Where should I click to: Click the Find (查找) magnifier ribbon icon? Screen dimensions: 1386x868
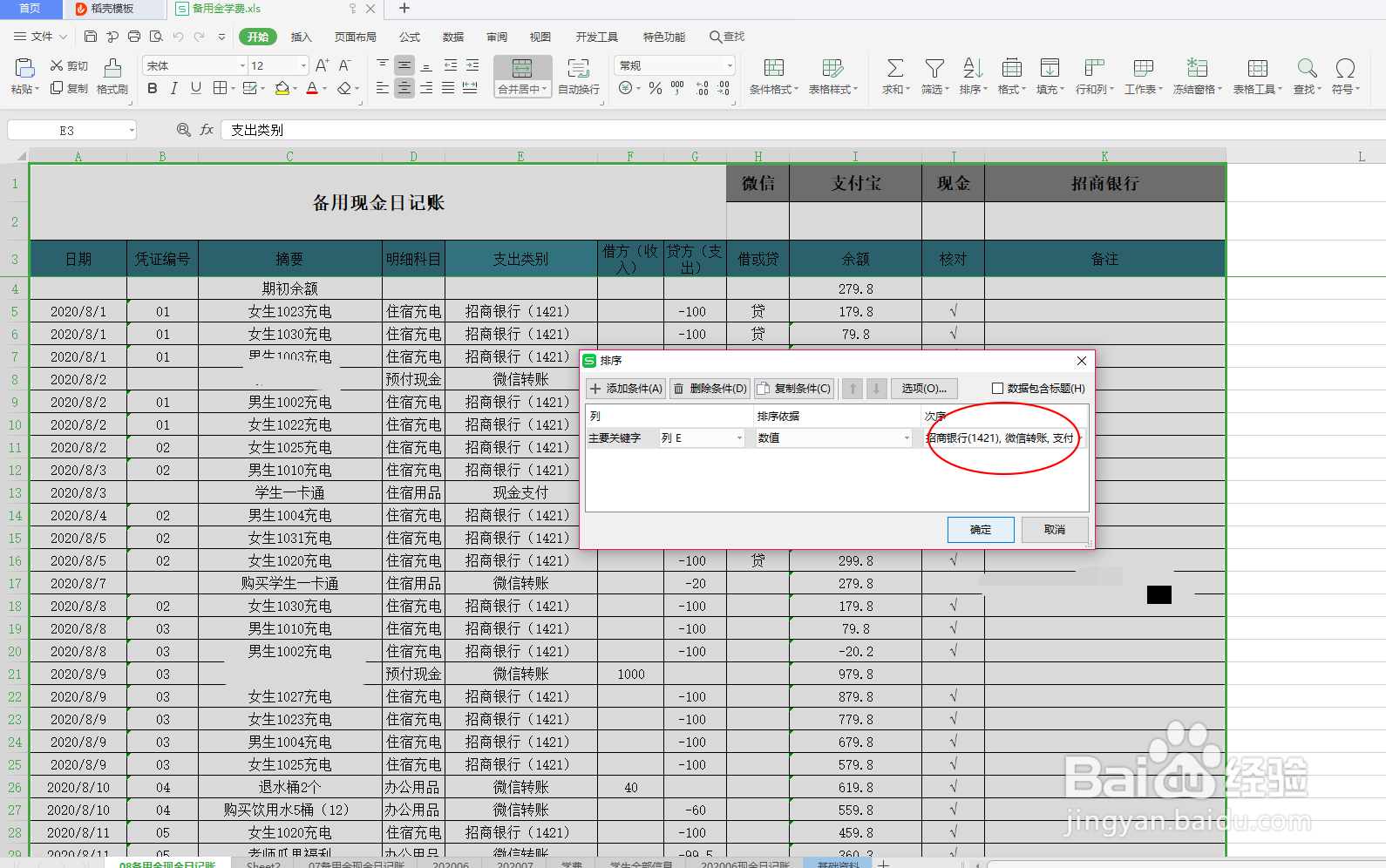1307,69
